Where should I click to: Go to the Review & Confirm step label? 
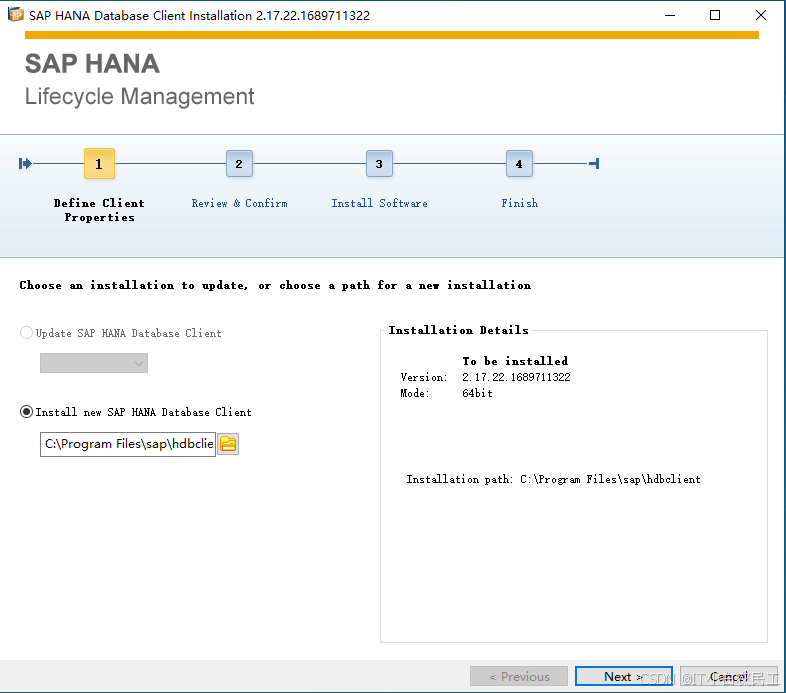coord(239,203)
